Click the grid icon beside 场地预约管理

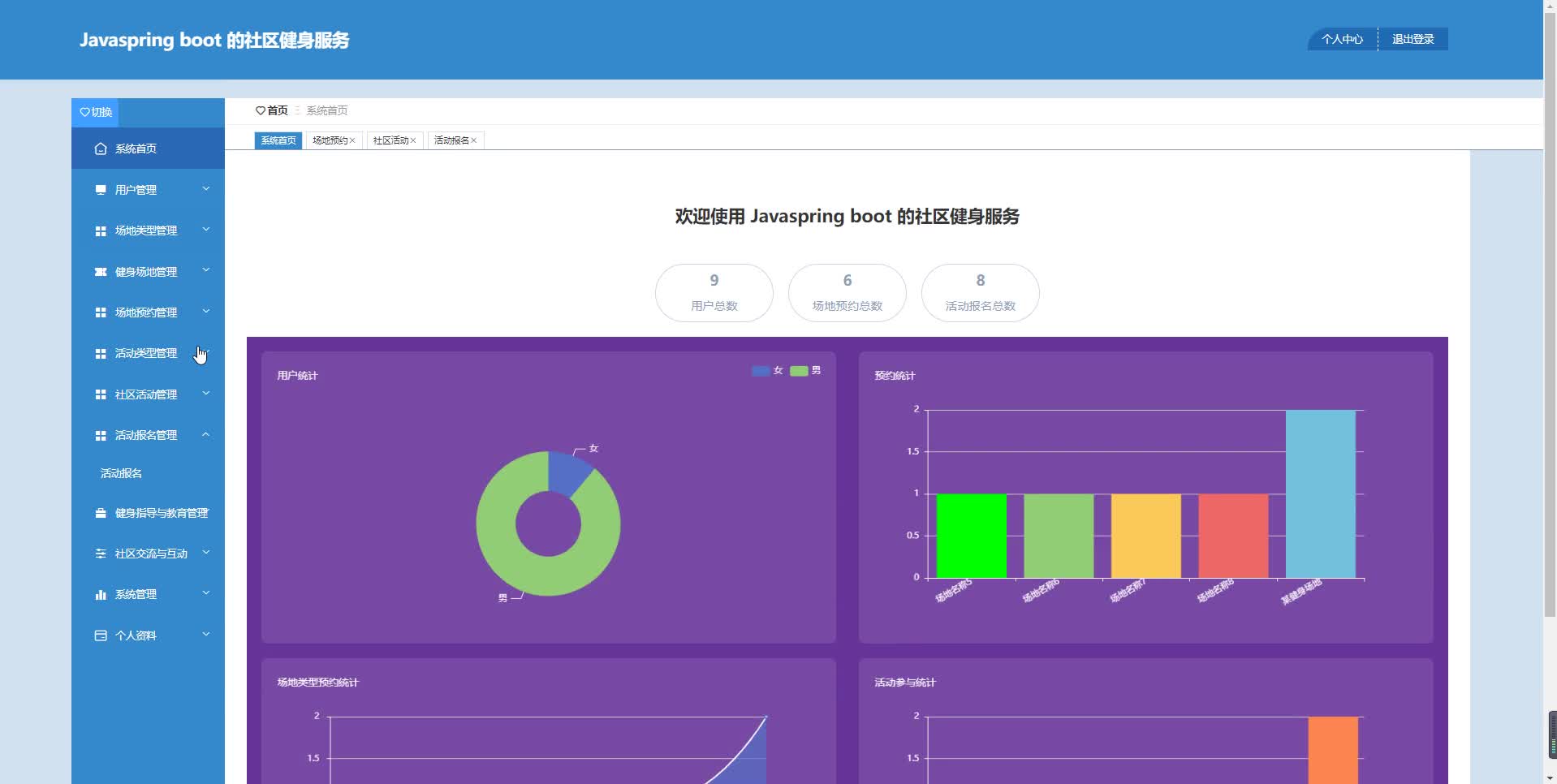click(101, 312)
